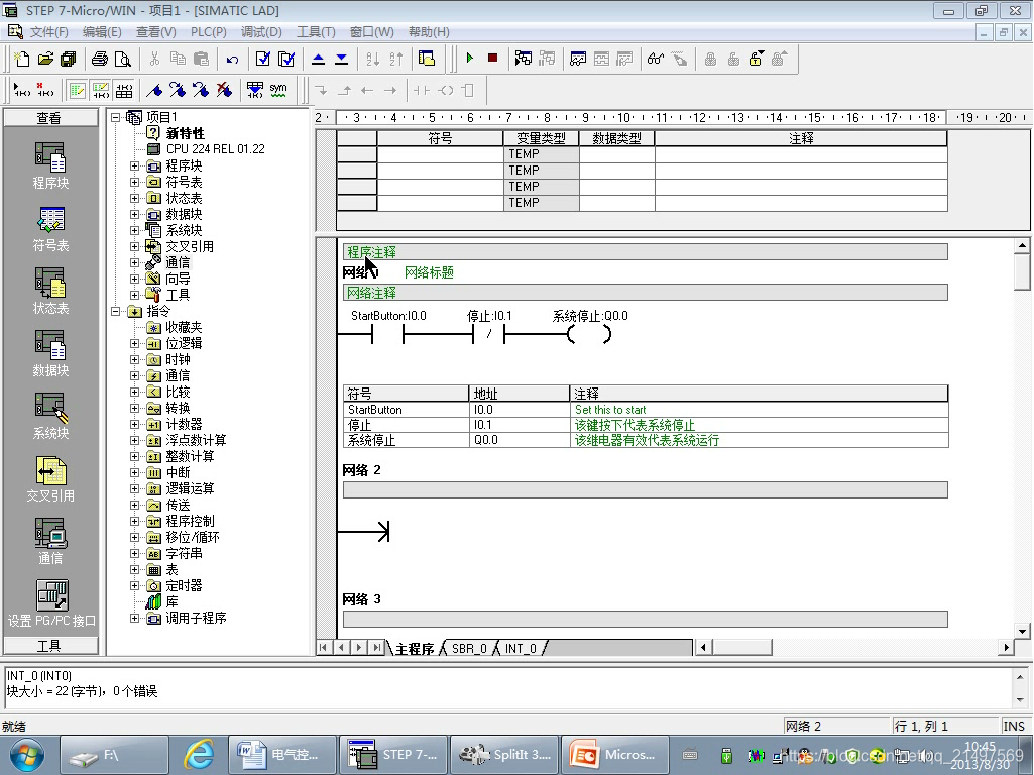Start PLC with green Run icon
This screenshot has width=1034, height=775.
(x=470, y=58)
